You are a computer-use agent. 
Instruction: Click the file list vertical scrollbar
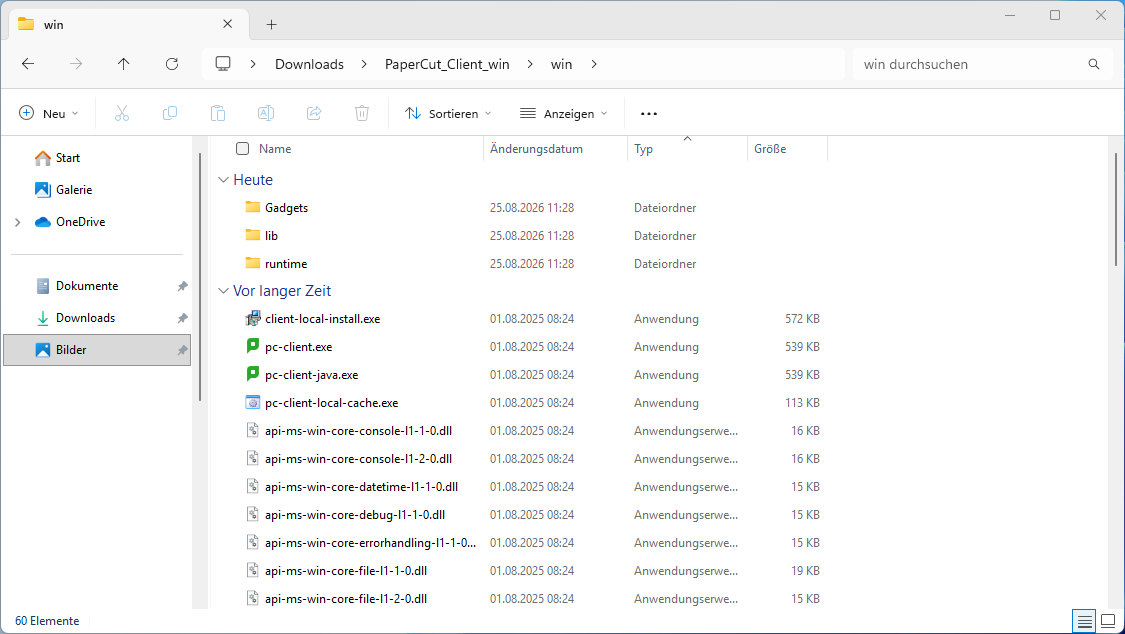click(1116, 208)
